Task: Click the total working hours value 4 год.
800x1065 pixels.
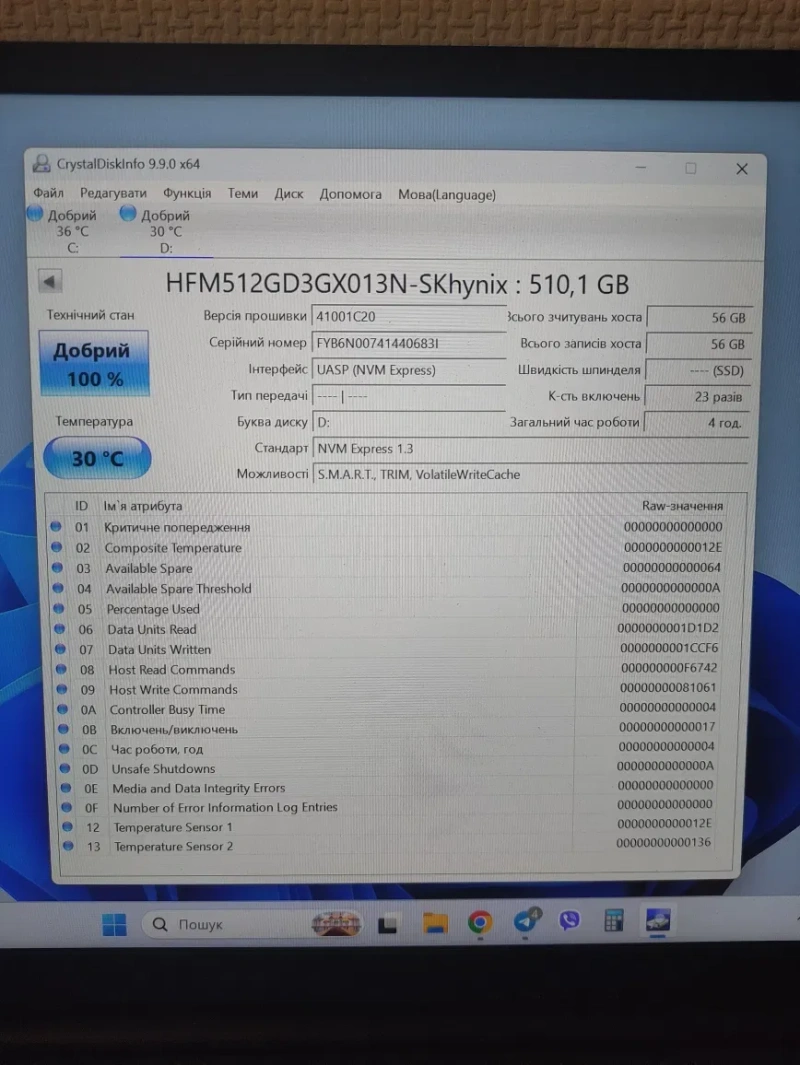Action: click(696, 422)
